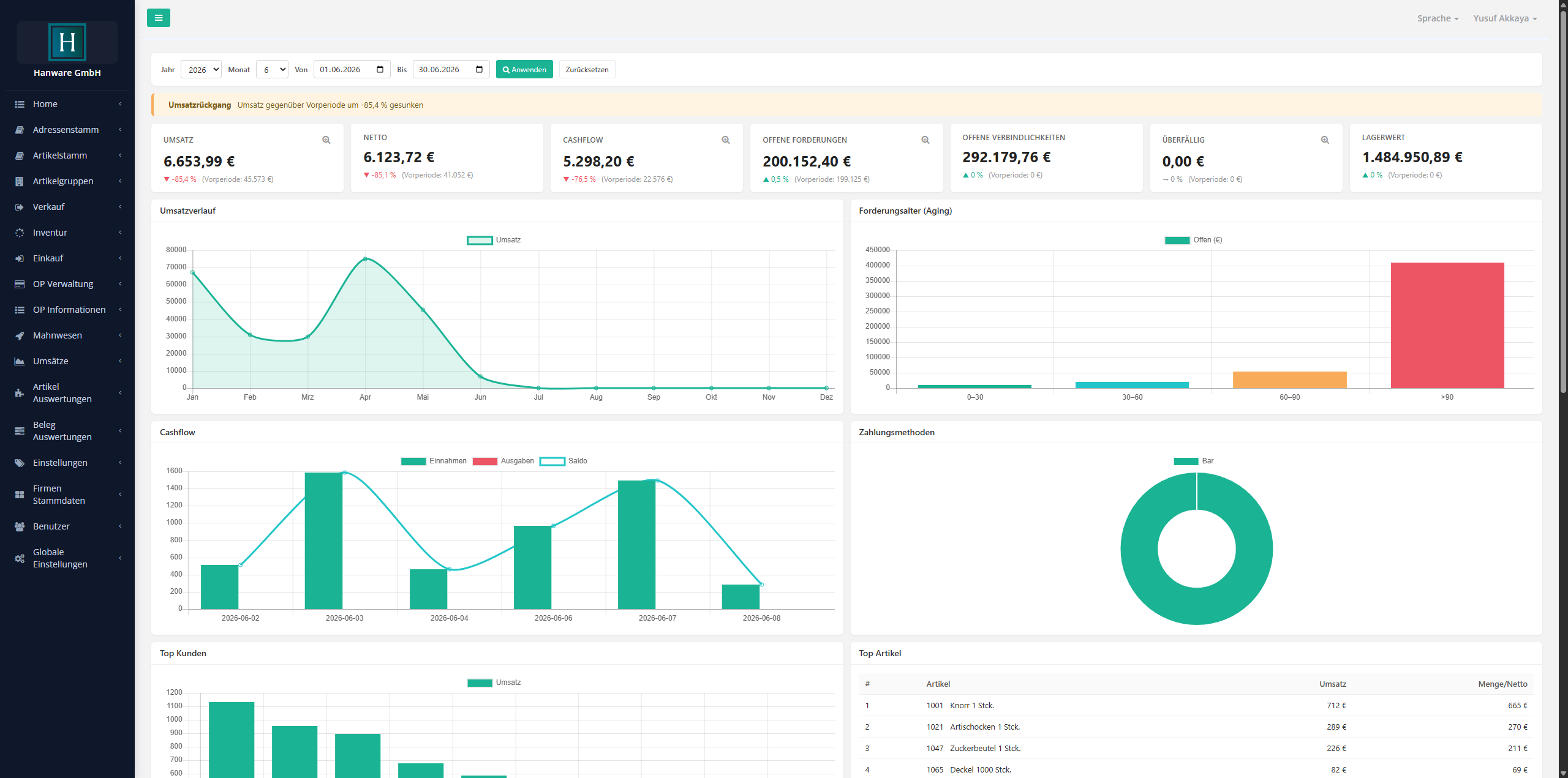Viewport: 1568px width, 778px height.
Task: Open the Jahr dropdown showing 2026
Action: point(201,69)
